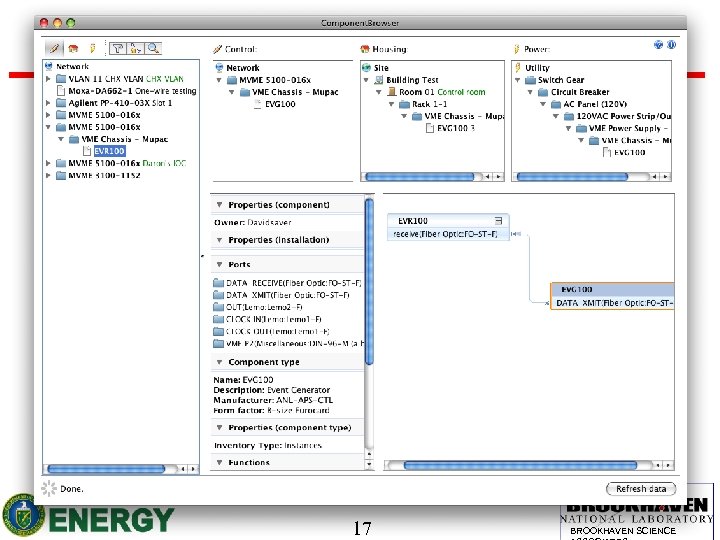Click the globe icon at top right

[x=658, y=45]
